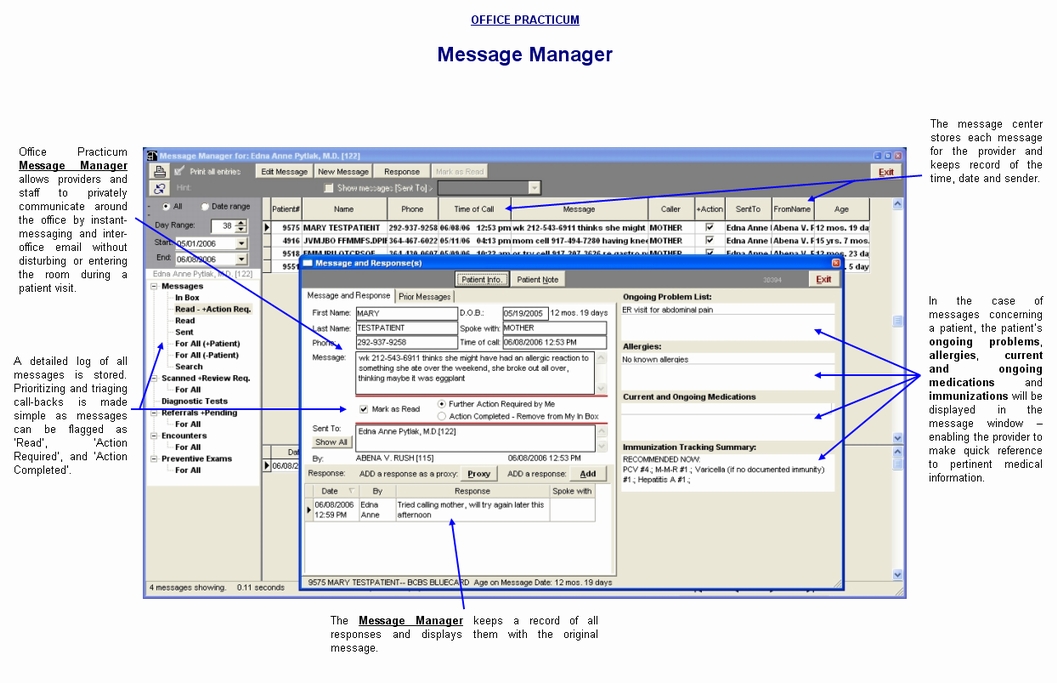The width and height of the screenshot is (1057, 683).
Task: Select the Search tree item
Action: point(189,366)
